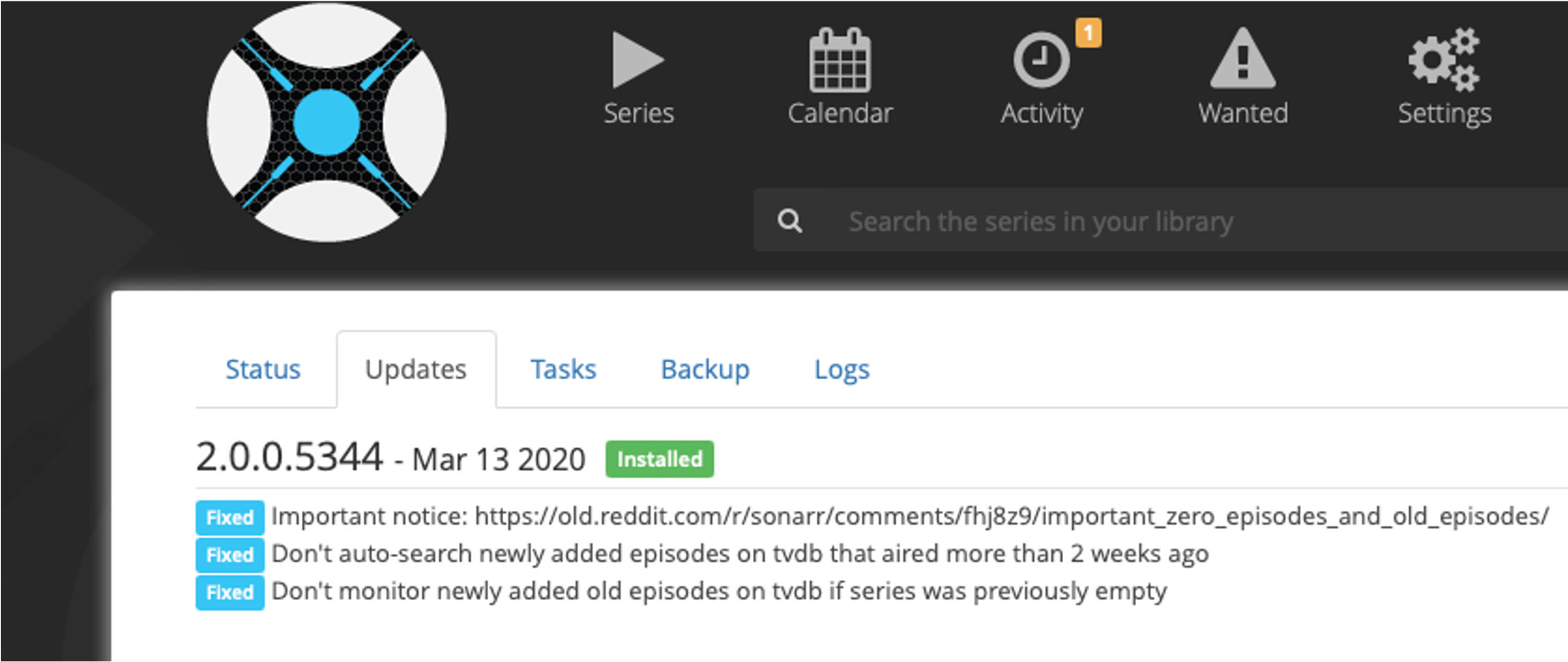Image resolution: width=1568 pixels, height=662 pixels.
Task: Click the green Installed label
Action: [x=660, y=459]
